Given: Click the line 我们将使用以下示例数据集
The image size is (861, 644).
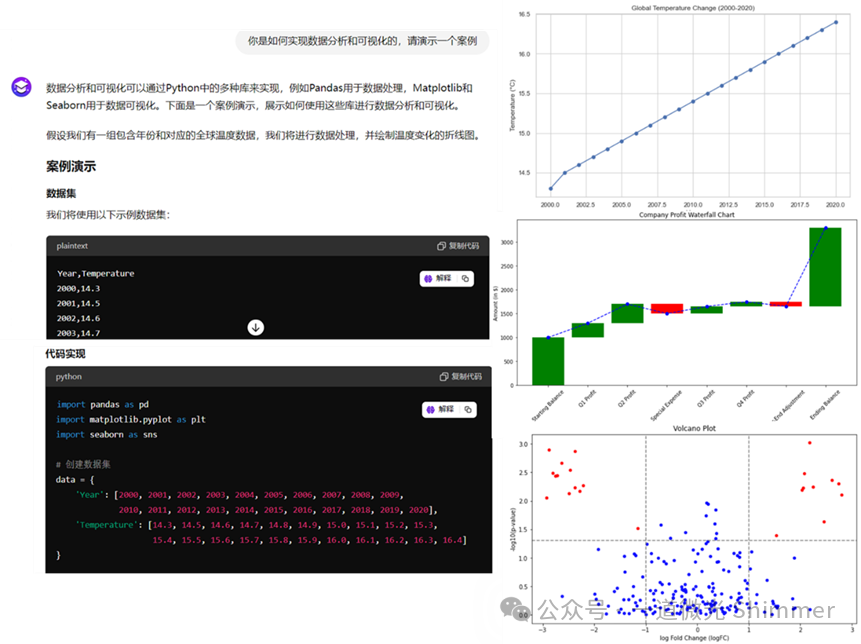Looking at the screenshot, I should click(x=108, y=215).
